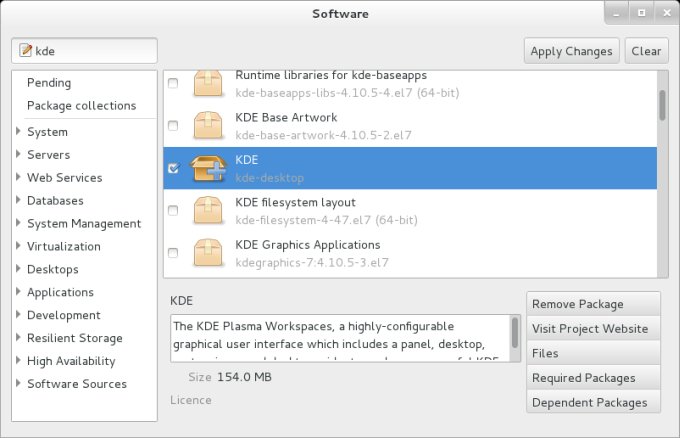Show Required Packages
The width and height of the screenshot is (680, 438).
coord(593,378)
